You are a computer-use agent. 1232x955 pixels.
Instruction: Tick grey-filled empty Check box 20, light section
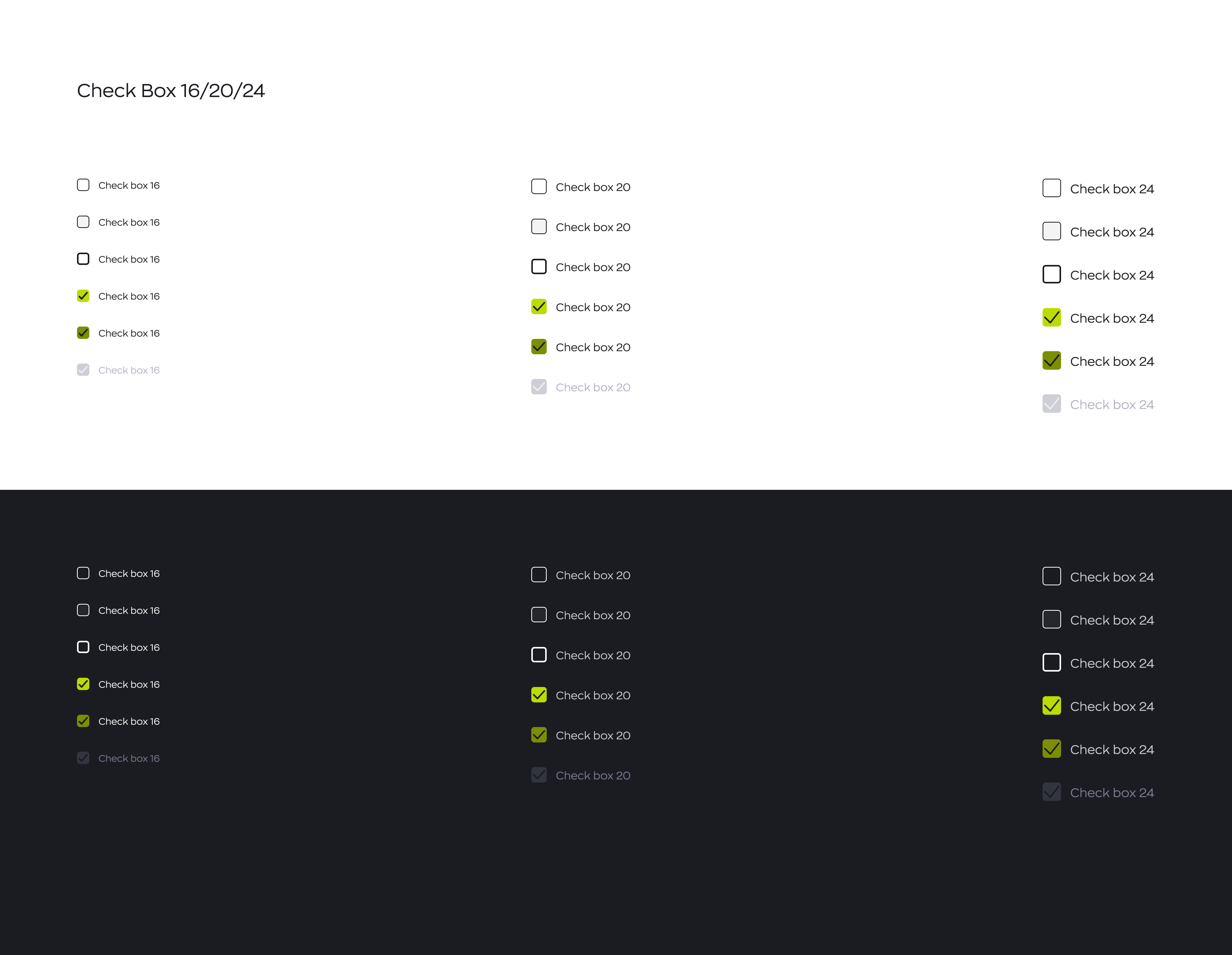point(539,227)
